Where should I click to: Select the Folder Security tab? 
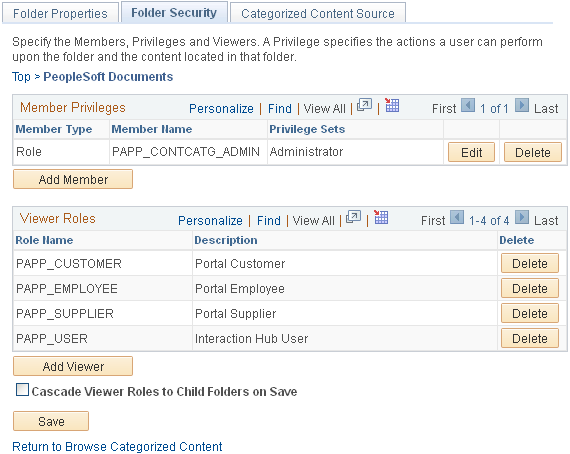174,13
